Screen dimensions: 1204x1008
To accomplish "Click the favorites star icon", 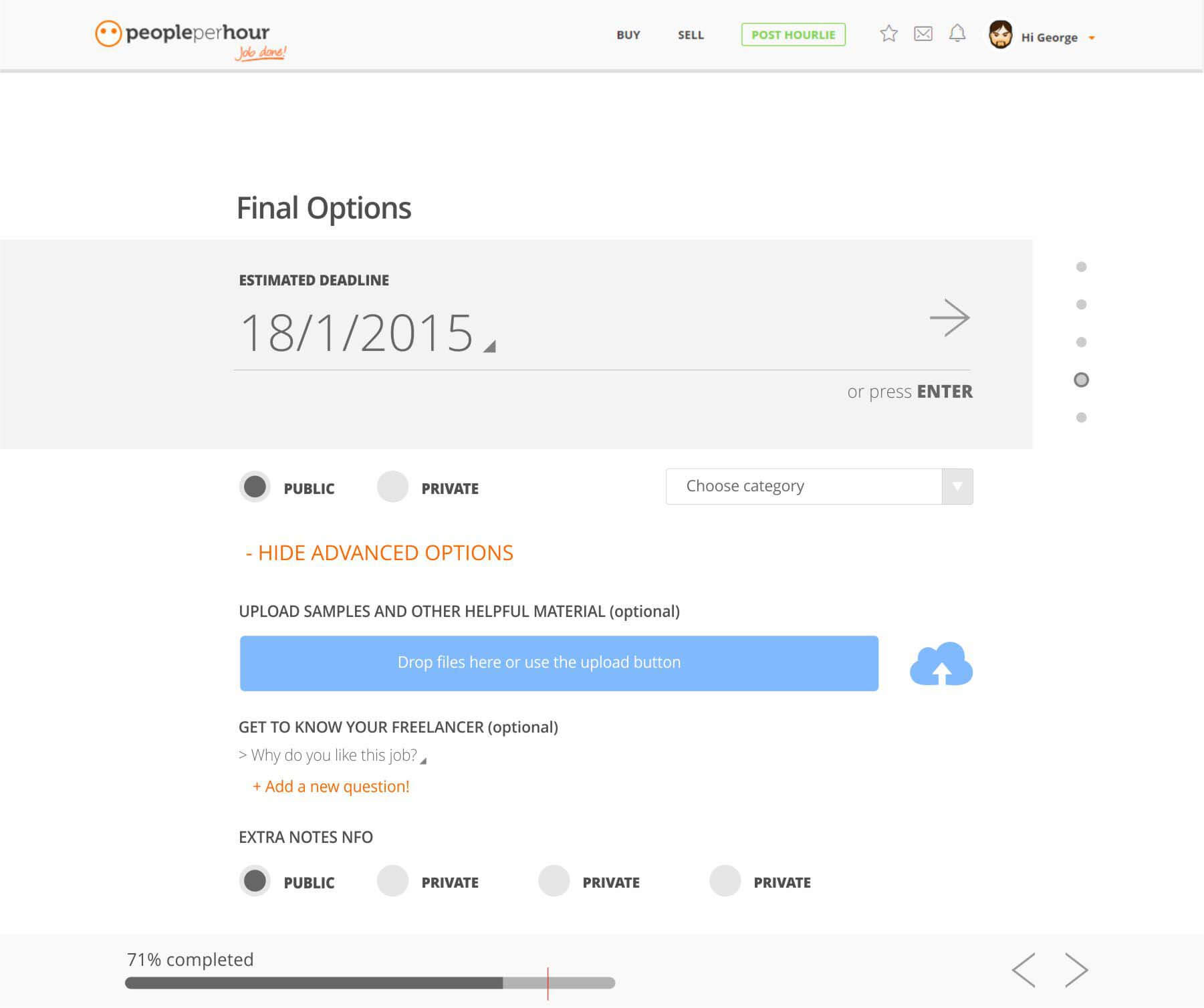I will (x=888, y=33).
